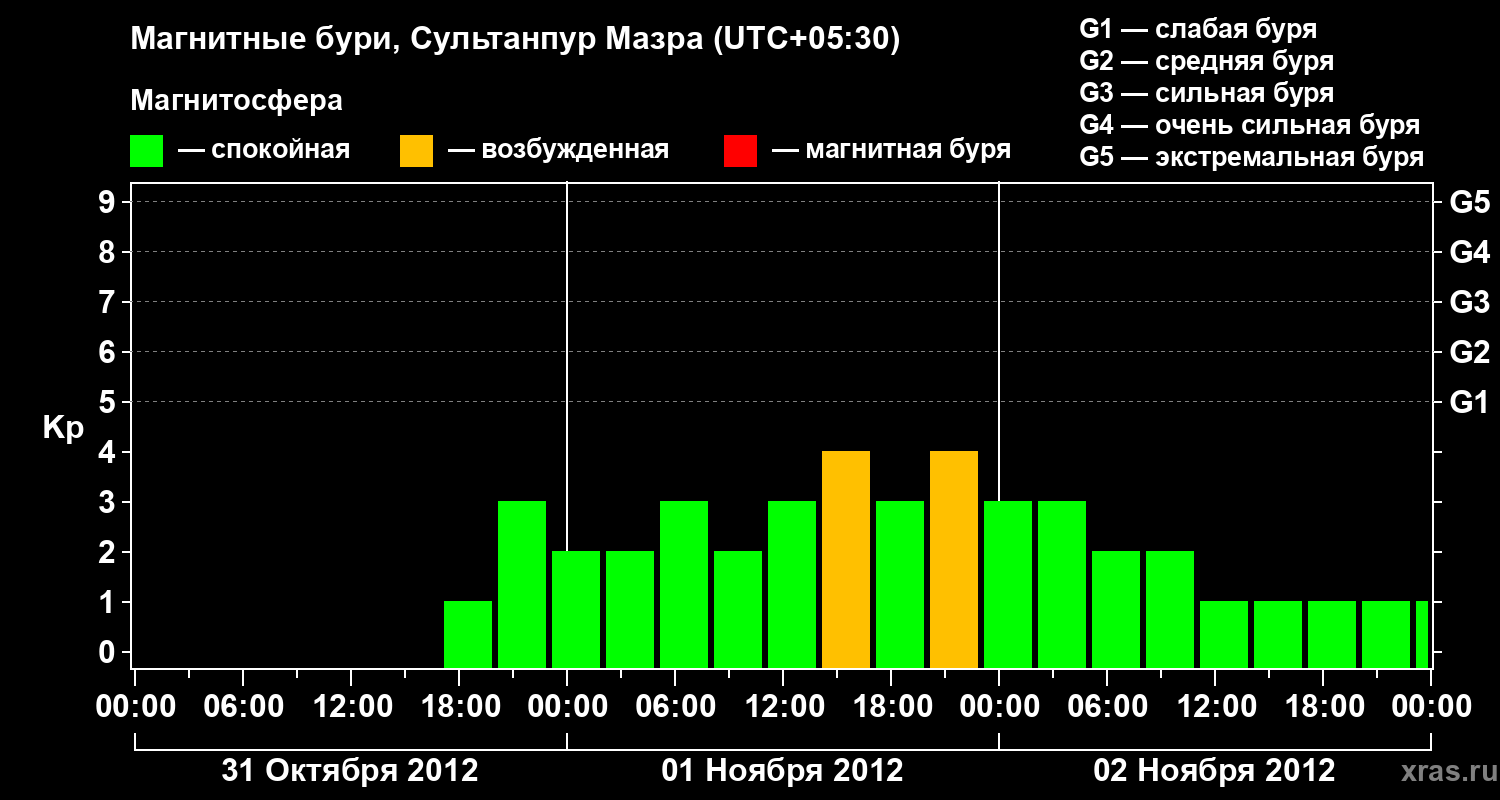Click legend line 'G1 — слабая буря'
1500x800 pixels.
coord(1198,29)
